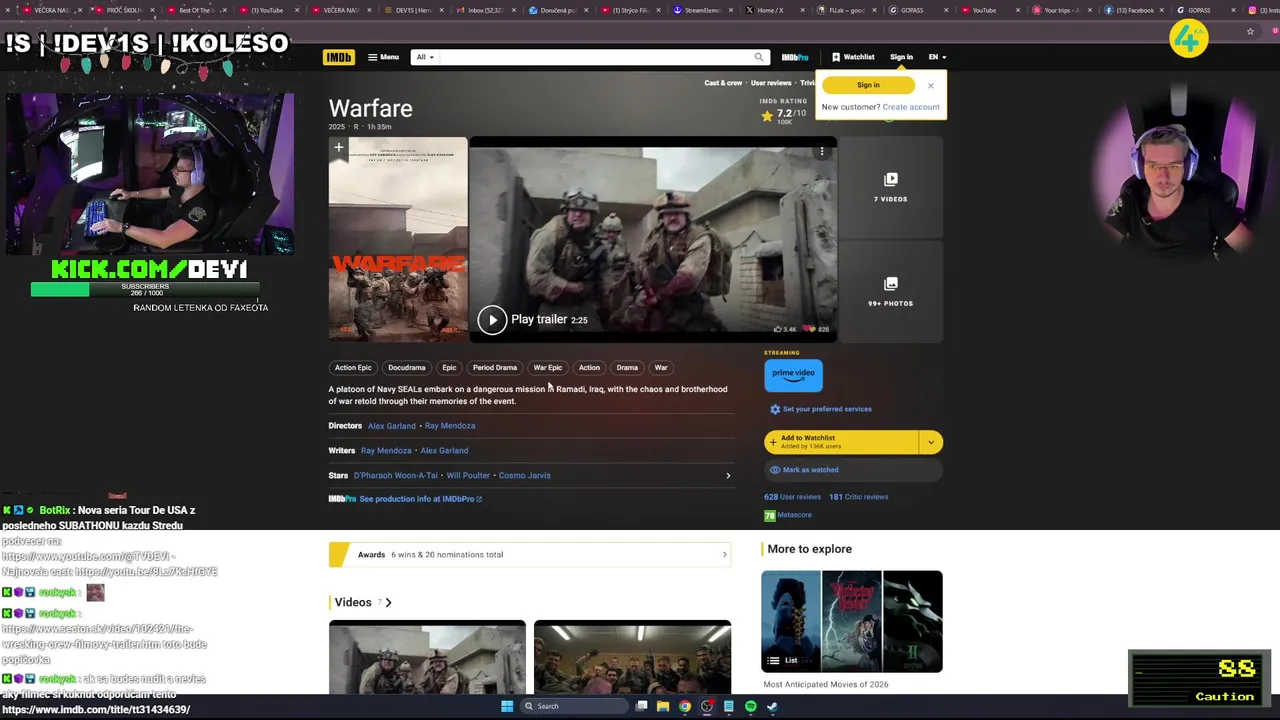Image resolution: width=1280 pixels, height=720 pixels.
Task: Click the trailer like thumbs-up icon
Action: click(778, 329)
